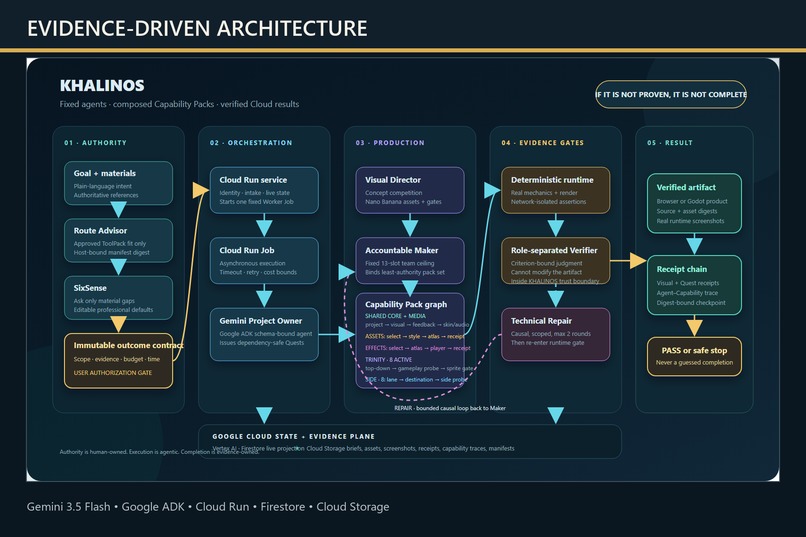Click the 'PASS or safe stop' card
This screenshot has width=806, height=537.
coord(694,356)
